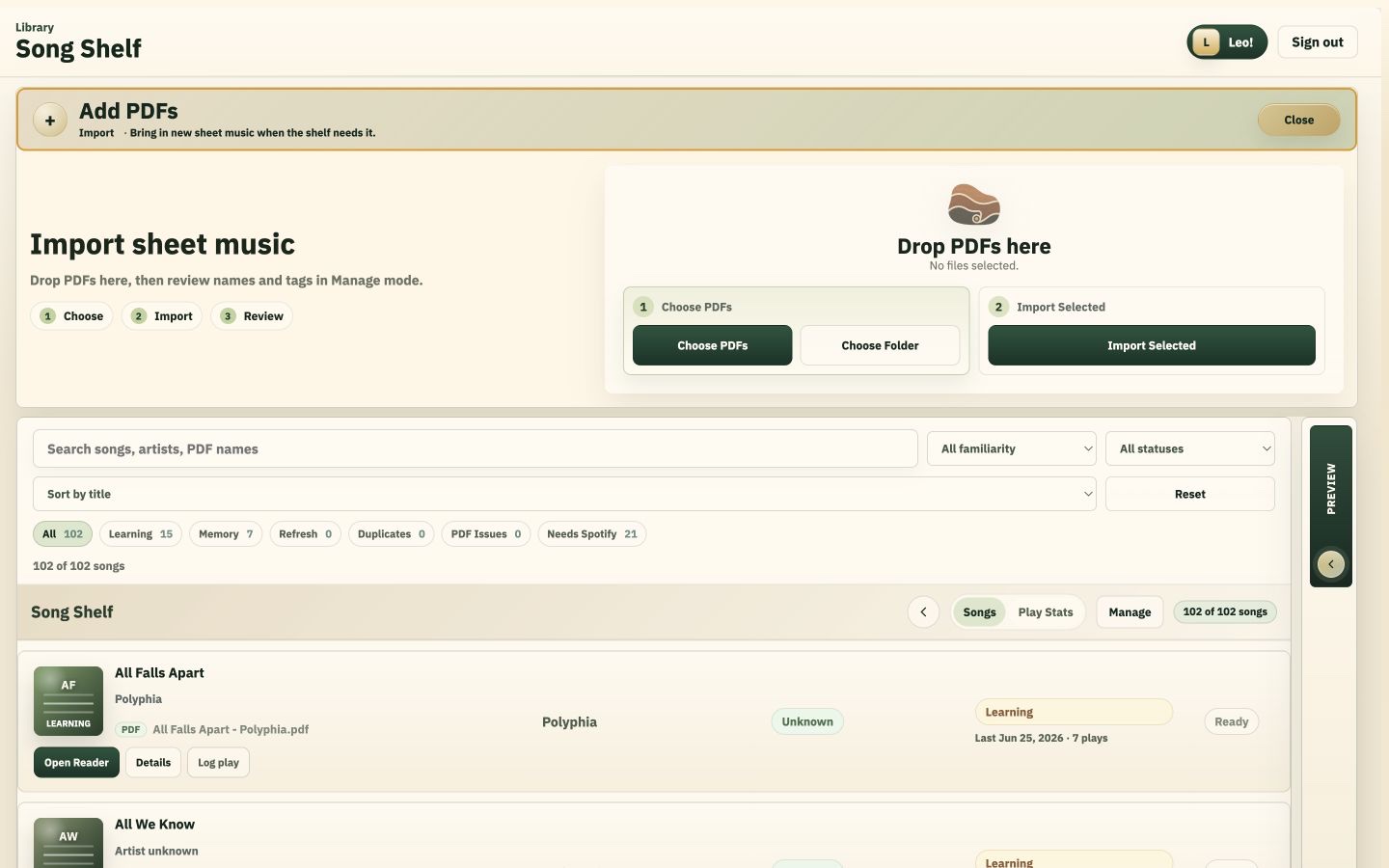Open Details for All Falls Apart
Screen dimensions: 1389x868
(153, 763)
